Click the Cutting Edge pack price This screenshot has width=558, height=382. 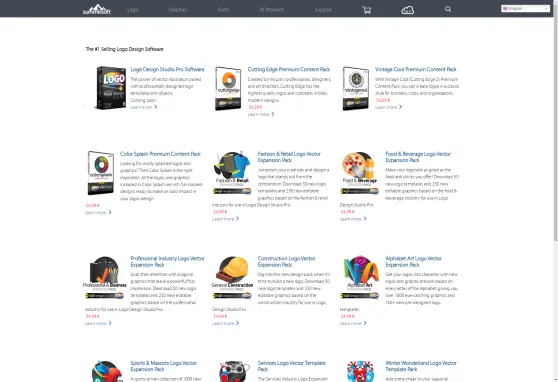coord(255,107)
